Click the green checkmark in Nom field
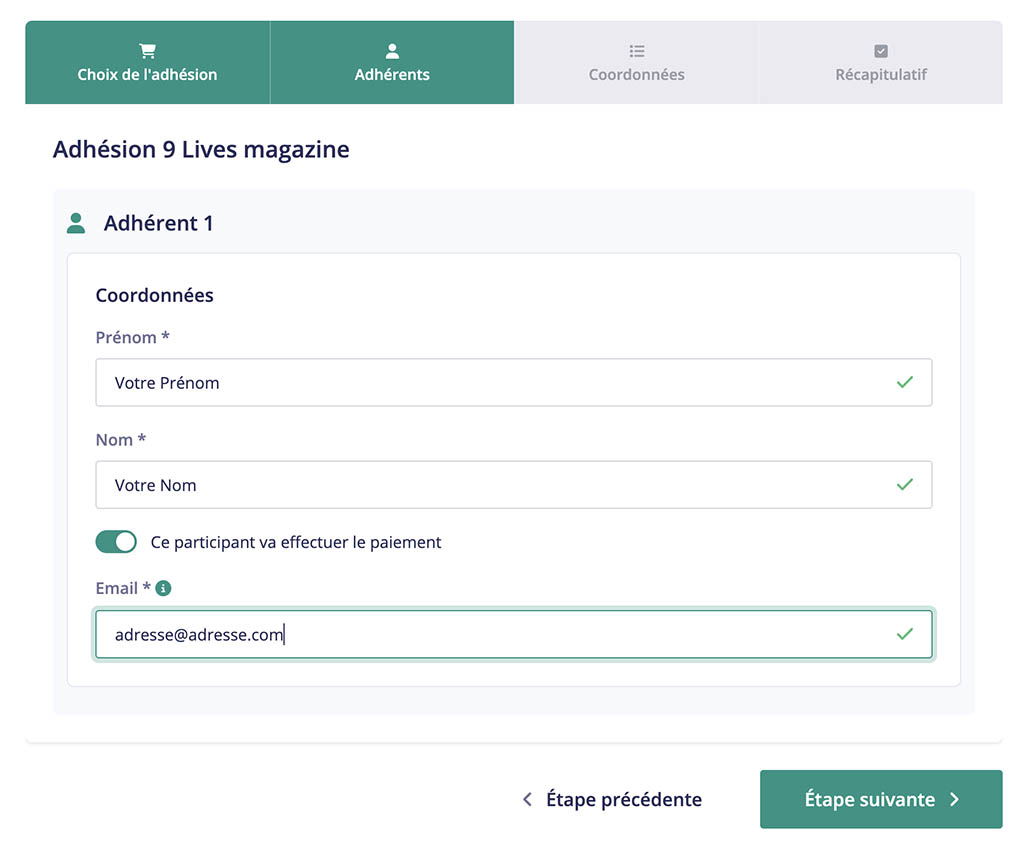The width and height of the screenshot is (1024, 847). [904, 485]
